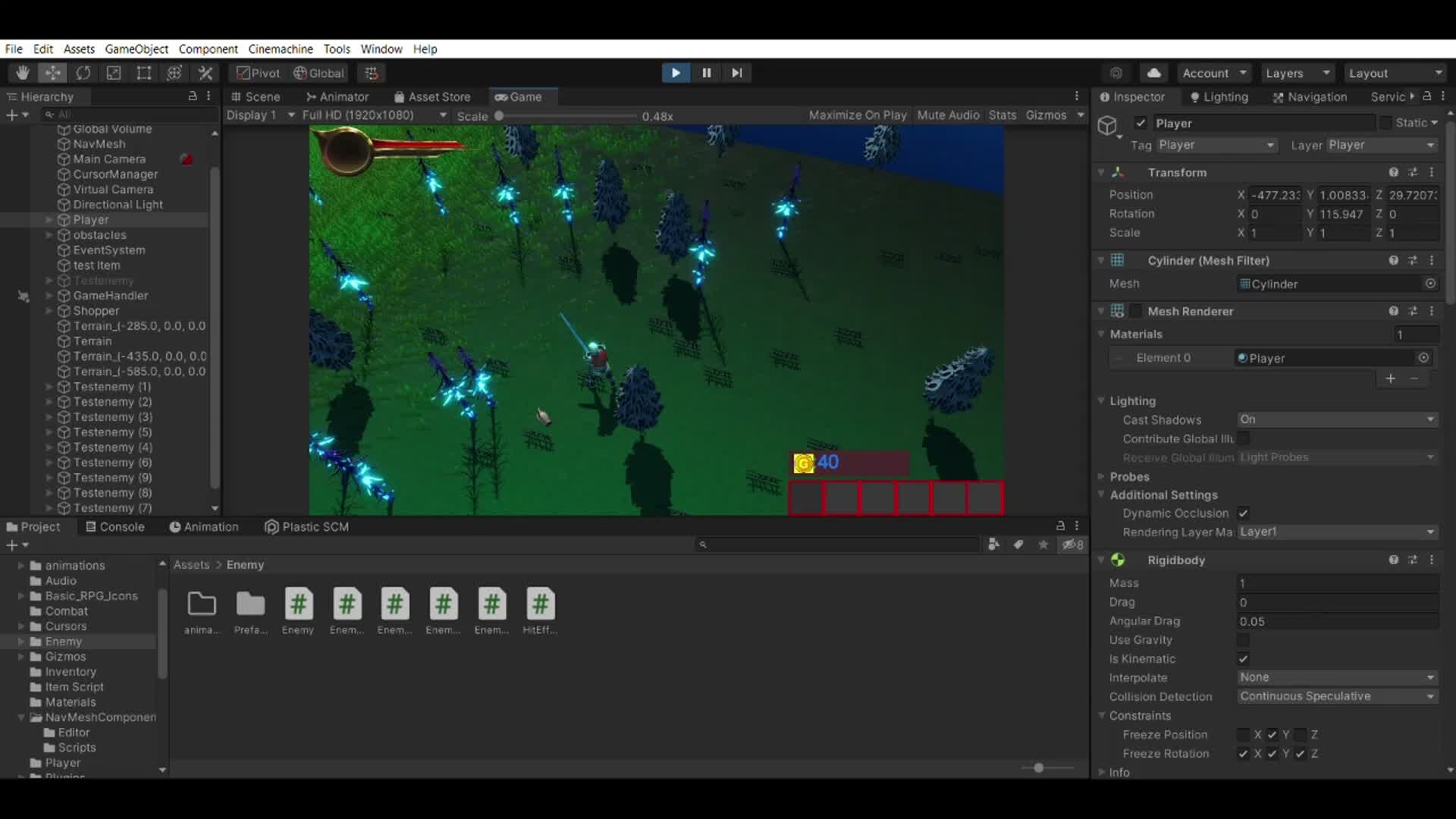Click the Maximize On Play button
1456x819 pixels.
click(857, 115)
